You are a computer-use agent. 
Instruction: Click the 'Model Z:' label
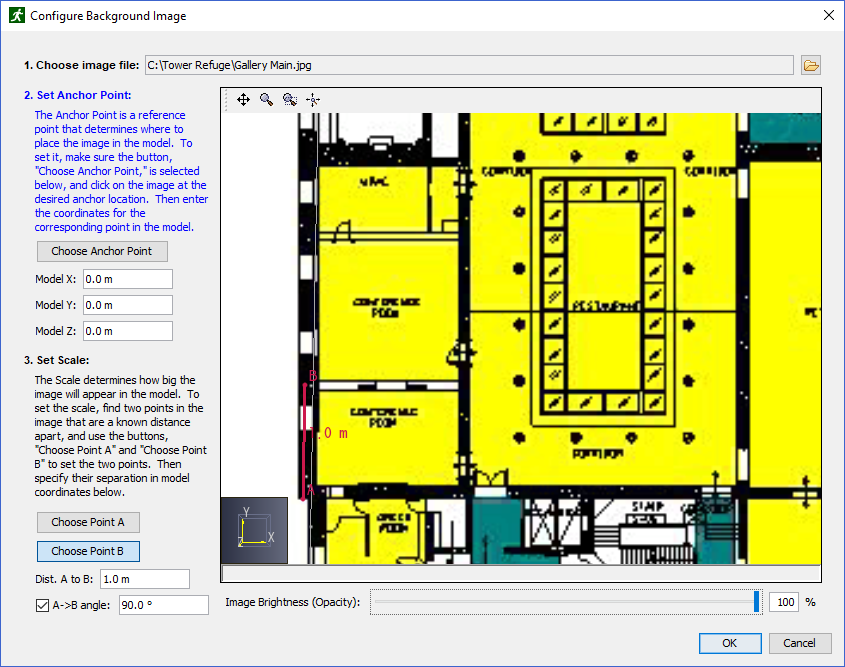click(x=56, y=331)
